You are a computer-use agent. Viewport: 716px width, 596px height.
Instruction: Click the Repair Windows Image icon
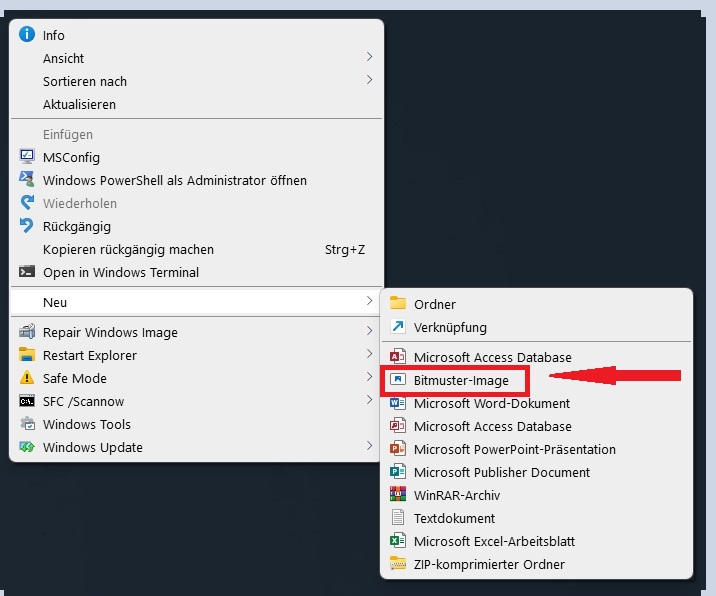pos(27,331)
